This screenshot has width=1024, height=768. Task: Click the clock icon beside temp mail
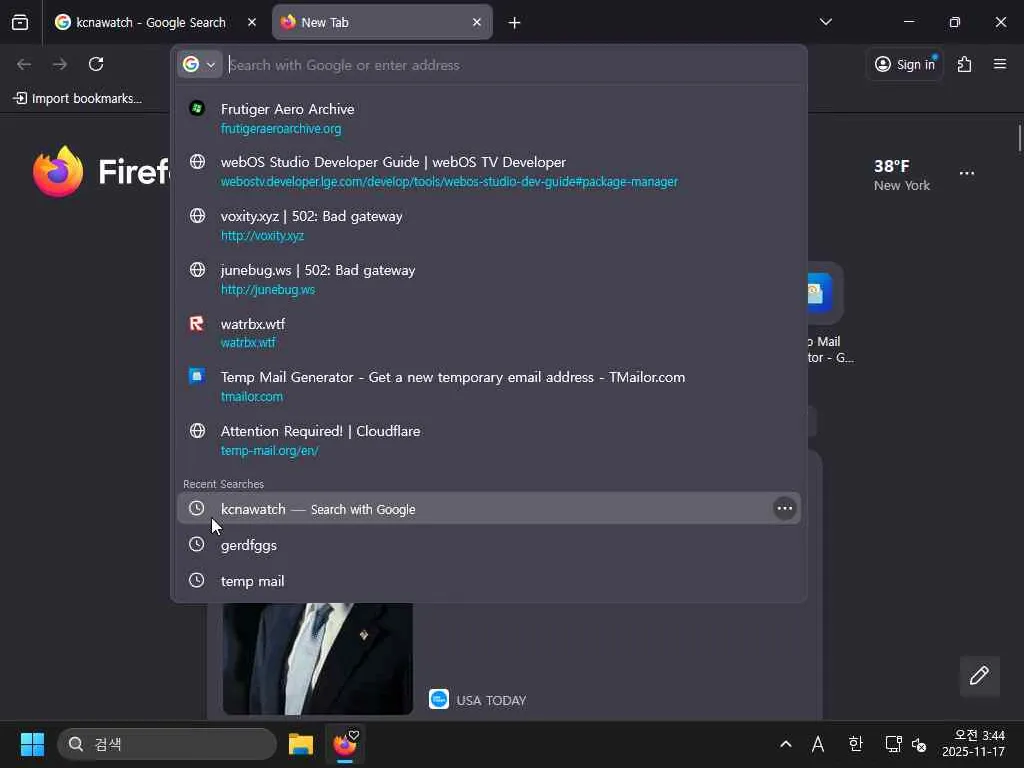click(x=197, y=580)
